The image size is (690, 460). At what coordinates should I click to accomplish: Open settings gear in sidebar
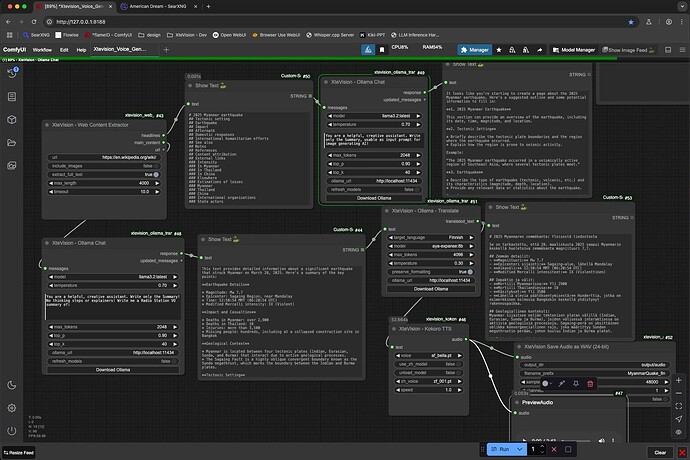[12, 408]
